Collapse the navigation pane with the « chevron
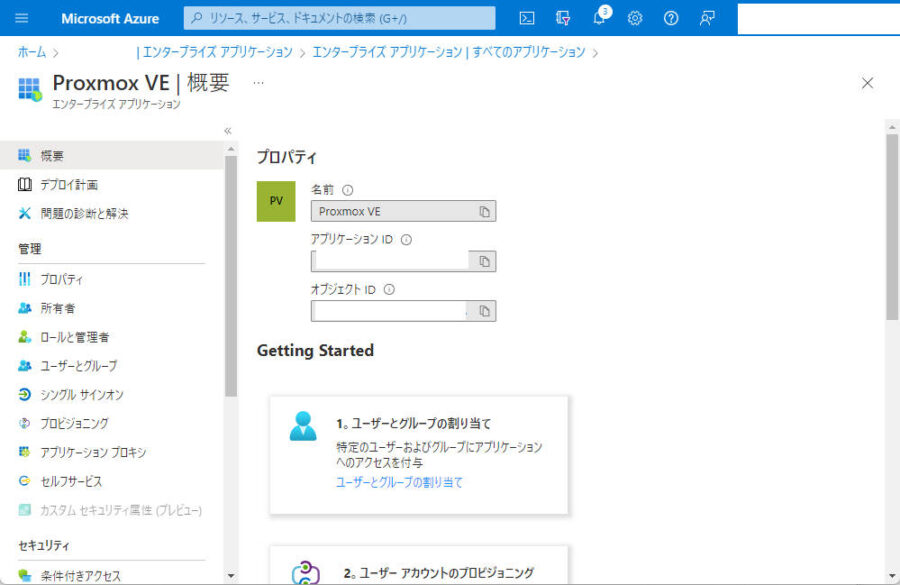The image size is (900, 585). 227,130
